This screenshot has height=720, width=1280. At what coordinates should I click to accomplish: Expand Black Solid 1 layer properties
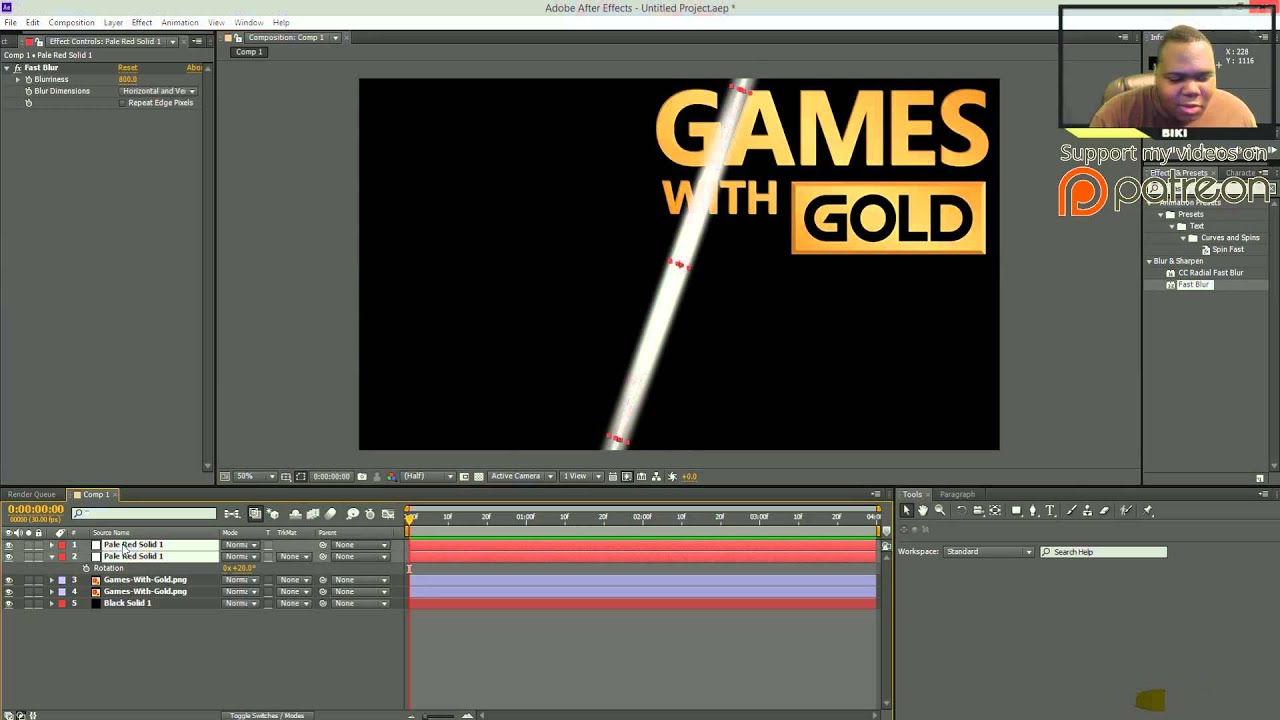(x=52, y=604)
